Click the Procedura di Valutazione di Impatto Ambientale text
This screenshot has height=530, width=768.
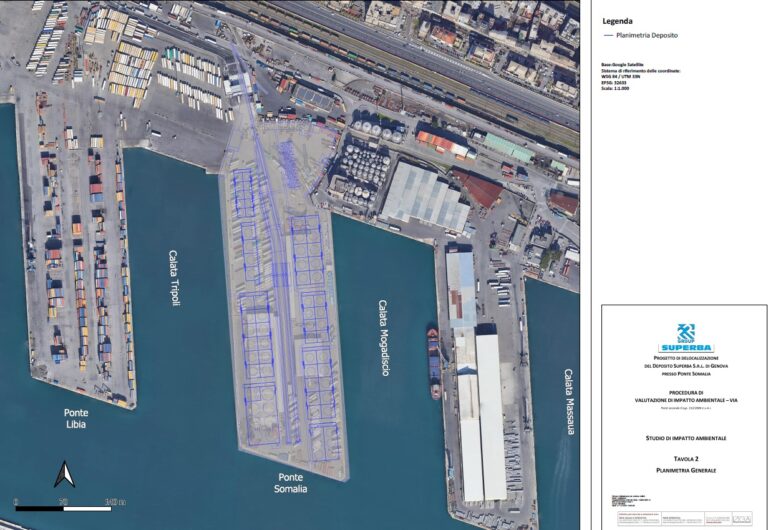coord(685,398)
